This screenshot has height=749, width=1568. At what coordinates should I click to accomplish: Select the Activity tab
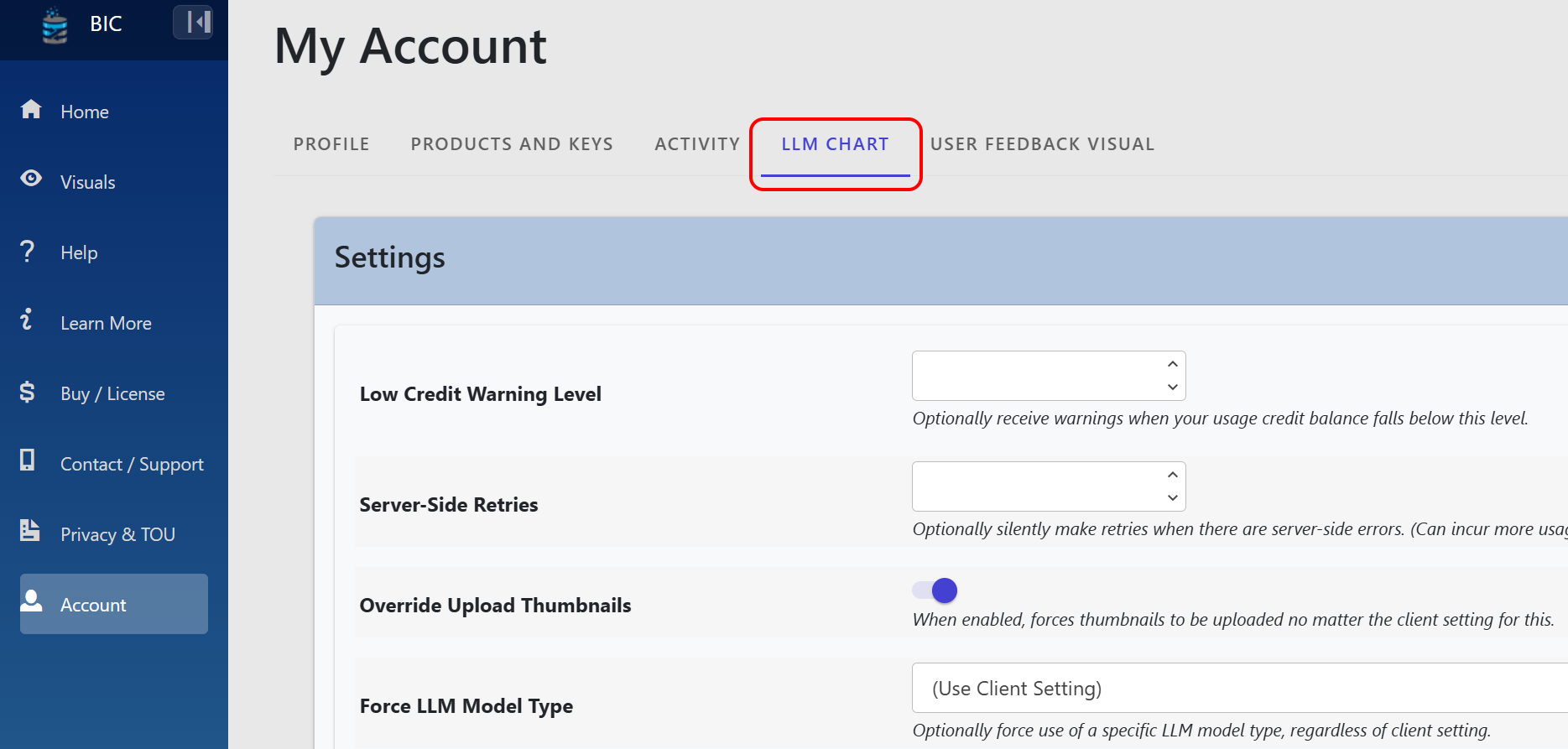(x=697, y=144)
